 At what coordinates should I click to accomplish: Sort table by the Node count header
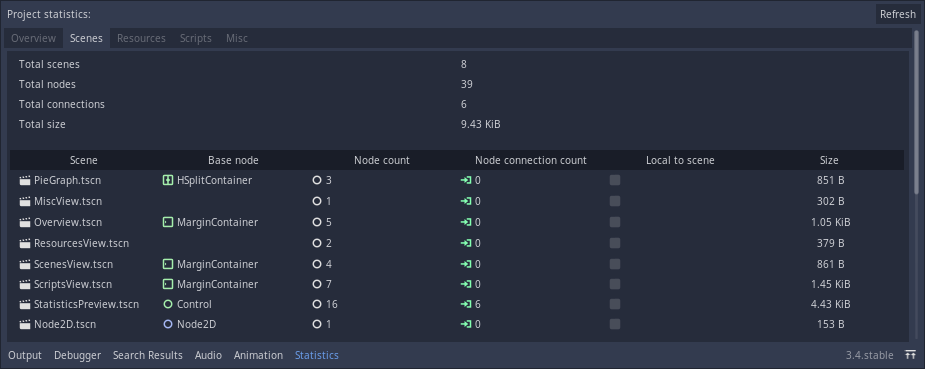click(382, 160)
